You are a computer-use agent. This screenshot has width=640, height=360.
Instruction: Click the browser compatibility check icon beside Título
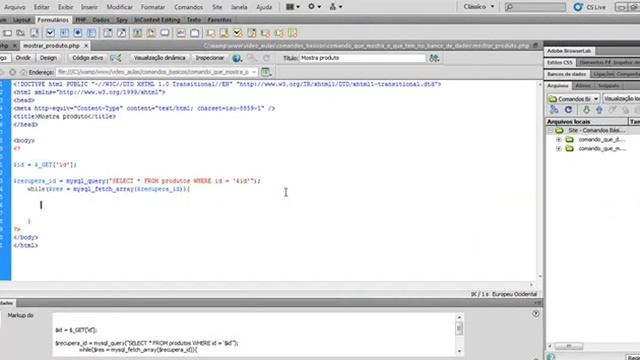(434, 58)
